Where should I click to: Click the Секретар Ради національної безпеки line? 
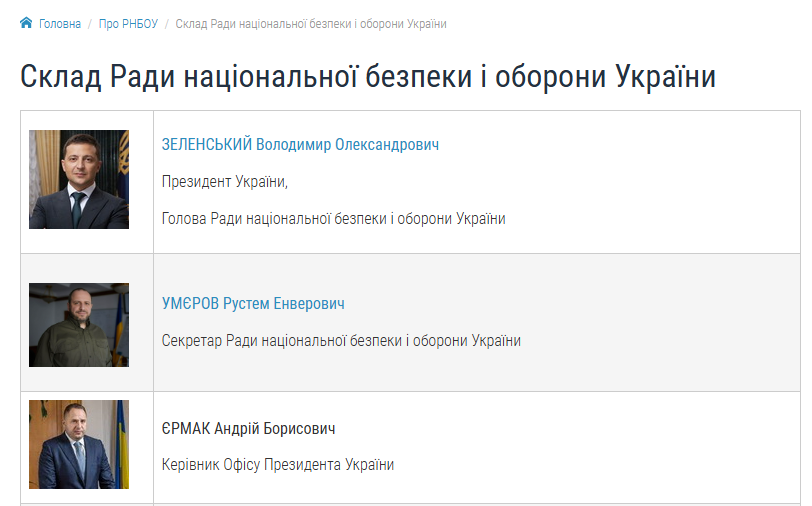coord(341,341)
